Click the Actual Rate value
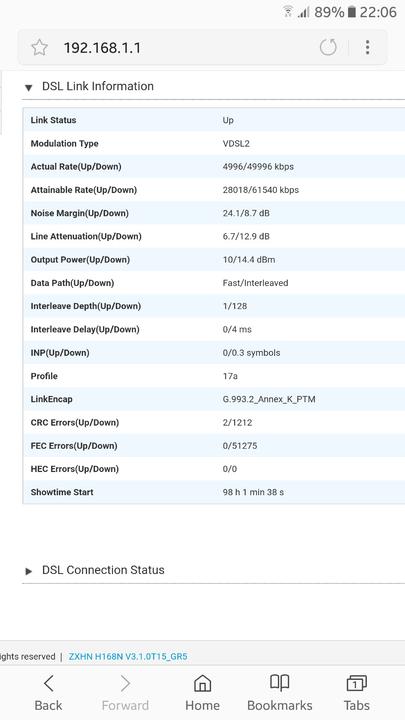Viewport: 405px width, 720px height. coord(258,167)
